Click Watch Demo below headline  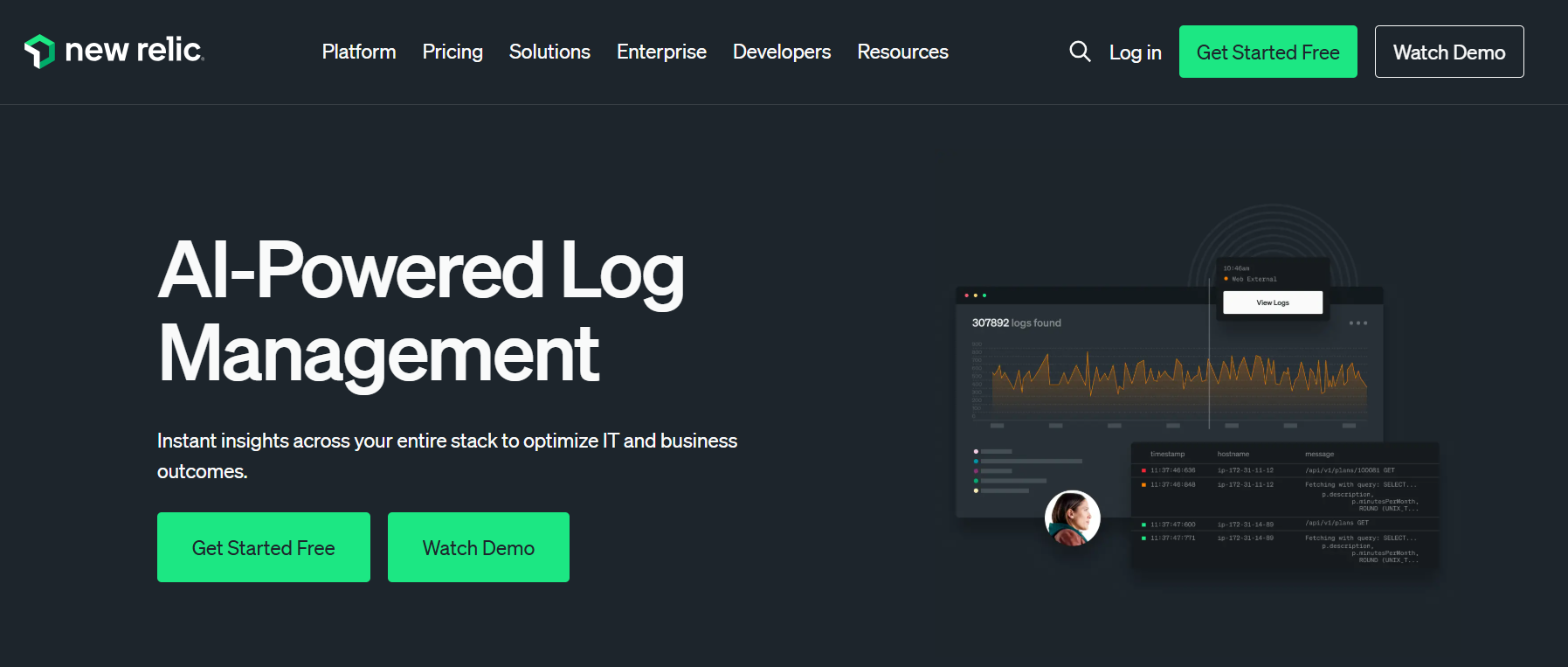tap(479, 547)
